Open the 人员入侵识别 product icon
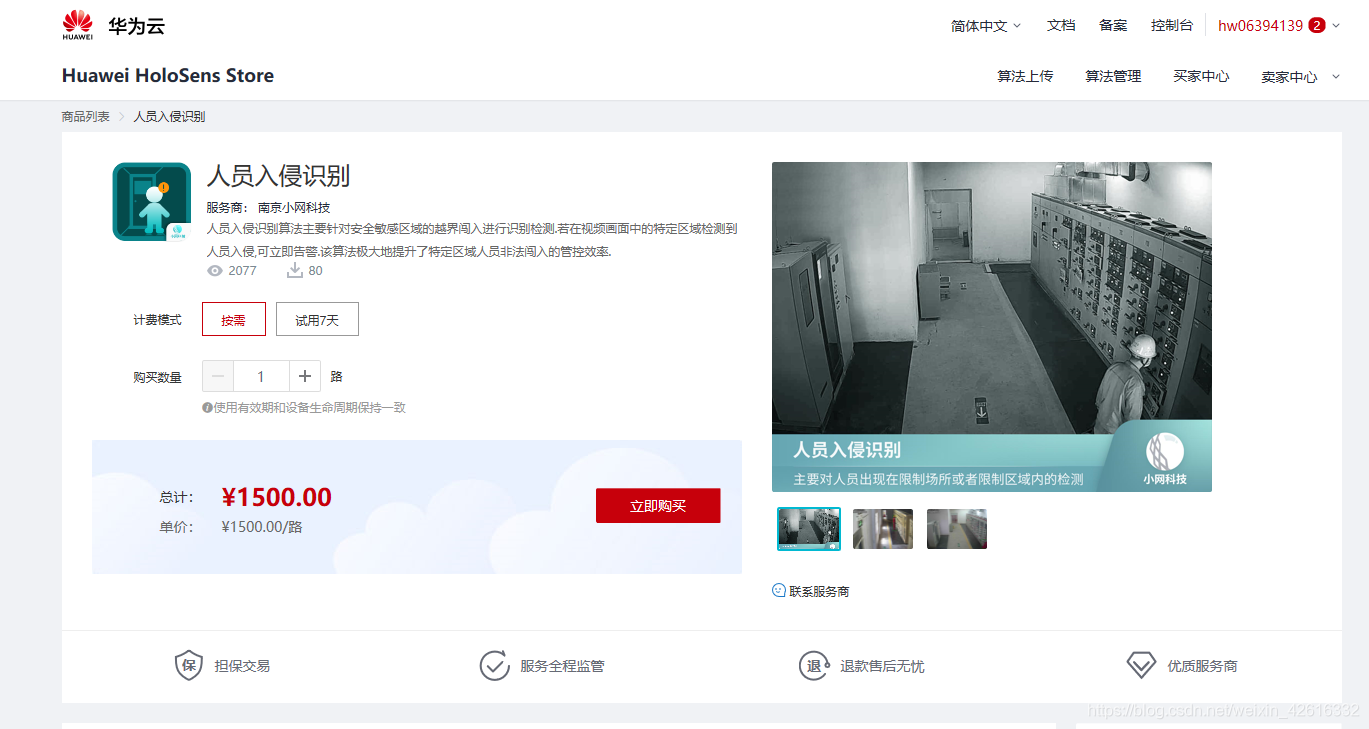The image size is (1369, 729). tap(151, 201)
